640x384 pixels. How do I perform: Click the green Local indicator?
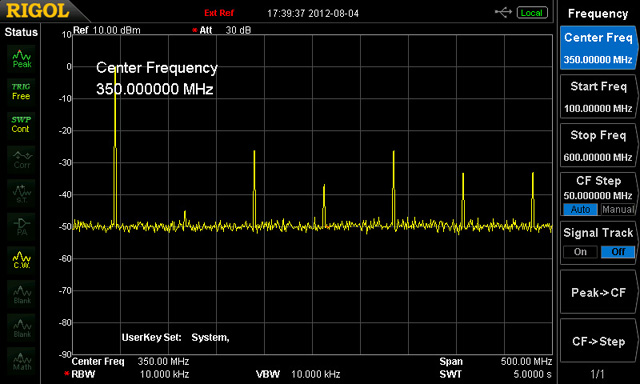point(531,13)
